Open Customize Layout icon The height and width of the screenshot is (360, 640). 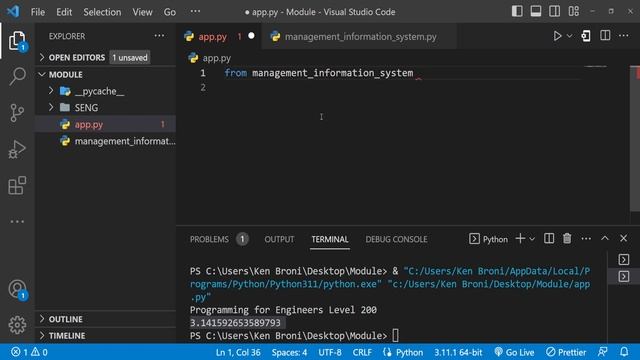(x=573, y=11)
